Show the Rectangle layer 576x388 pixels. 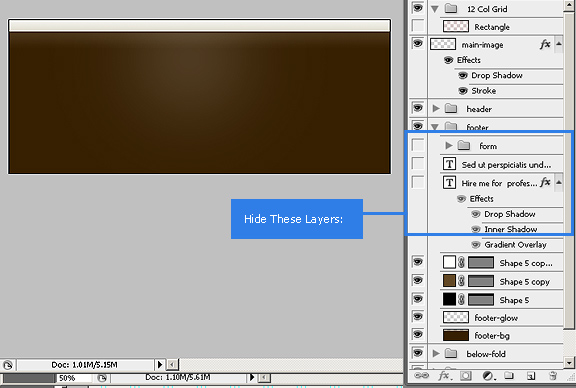pos(418,26)
